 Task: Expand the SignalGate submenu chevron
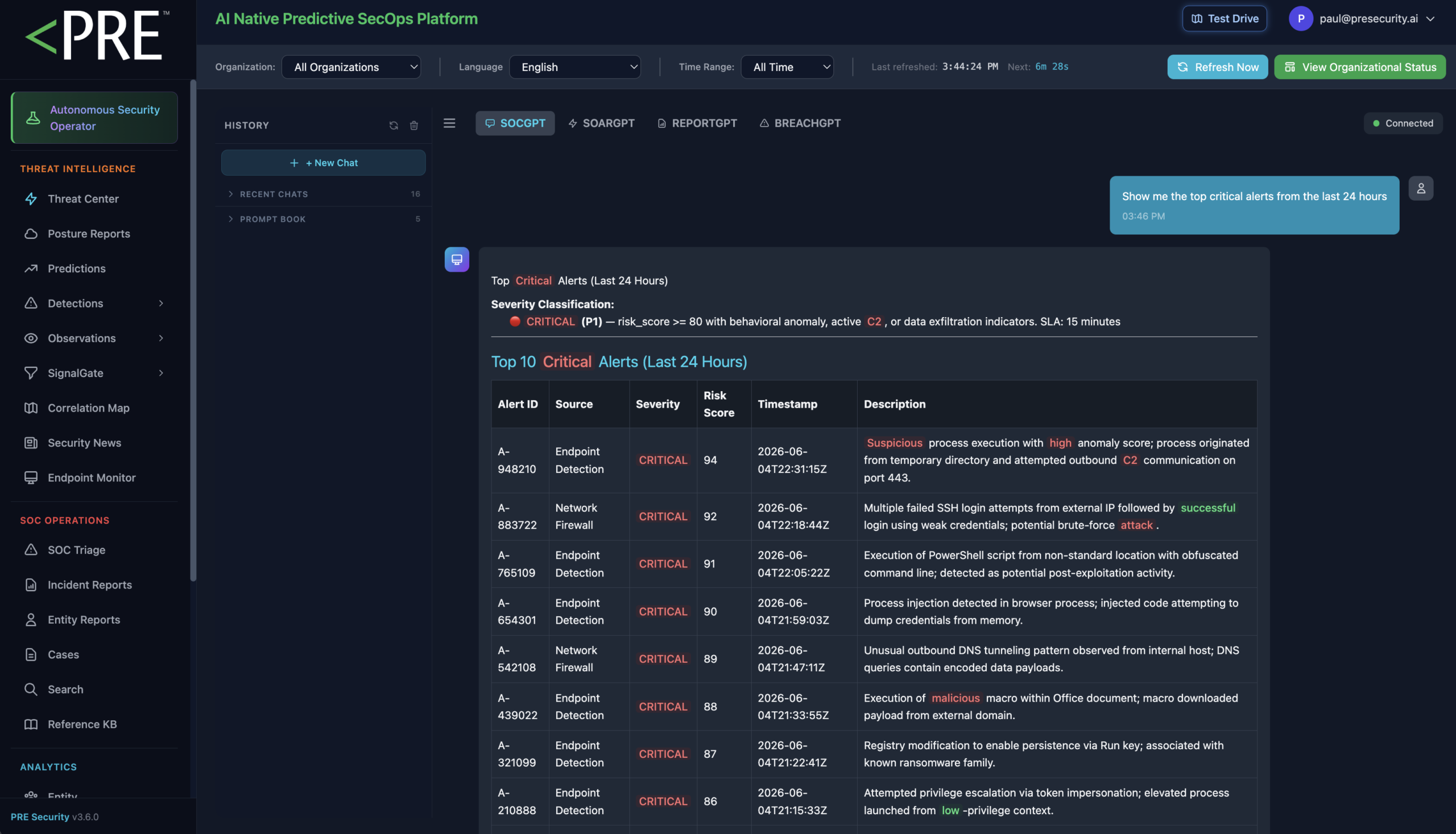(161, 374)
